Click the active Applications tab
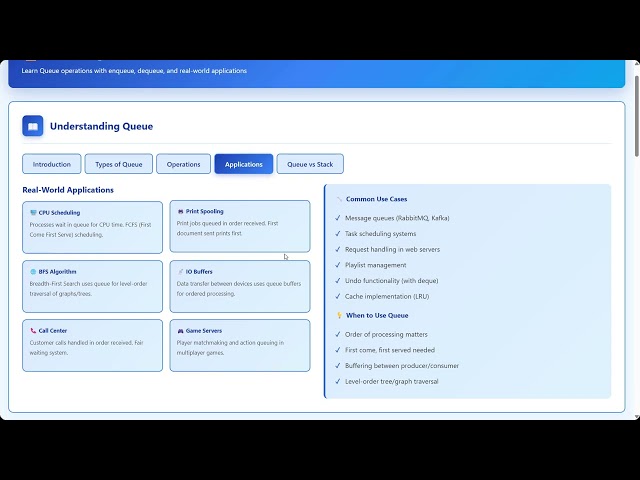Screen dimensions: 640x480 pyautogui.click(x=244, y=164)
